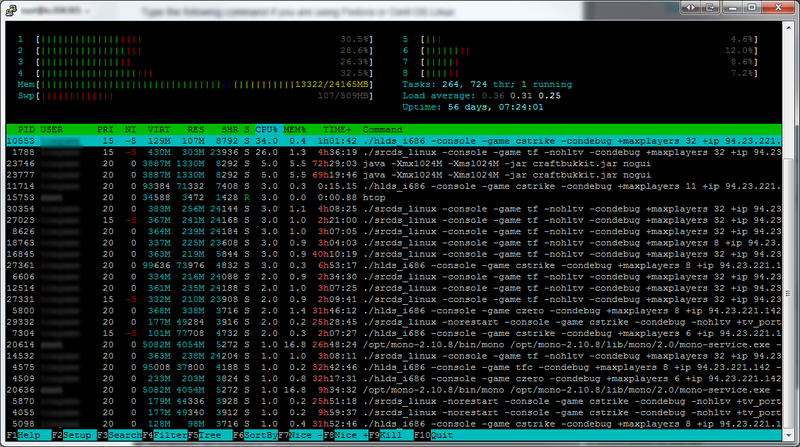
Task: Click the Tasks count line
Action: pos(487,84)
